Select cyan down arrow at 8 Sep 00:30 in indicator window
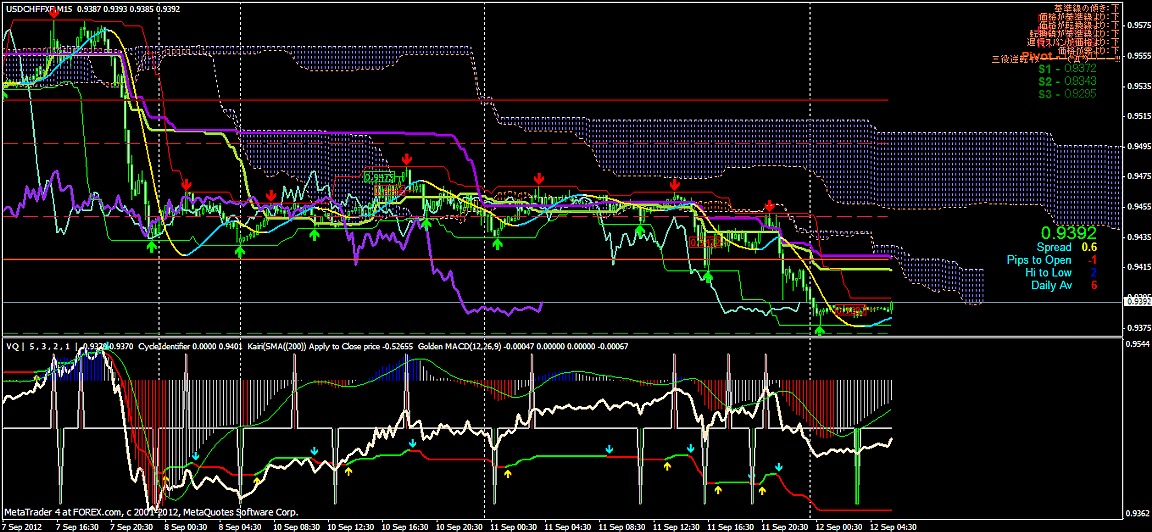Screen dimensions: 1152x532 (195, 457)
